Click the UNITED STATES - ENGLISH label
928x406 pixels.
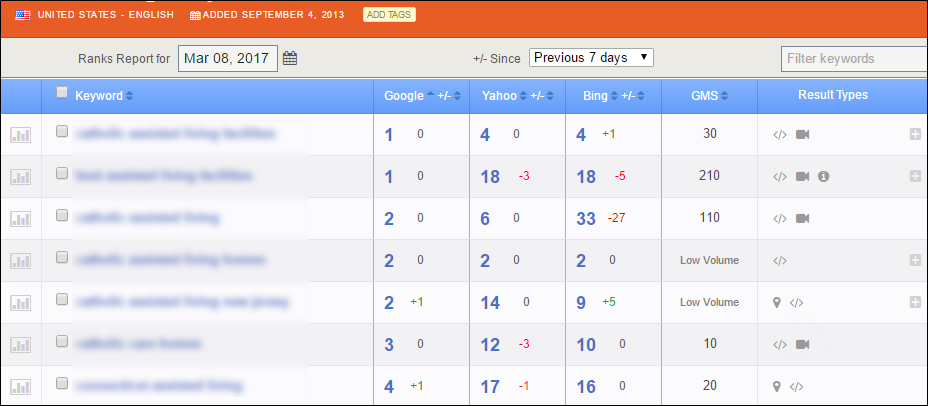(x=106, y=15)
